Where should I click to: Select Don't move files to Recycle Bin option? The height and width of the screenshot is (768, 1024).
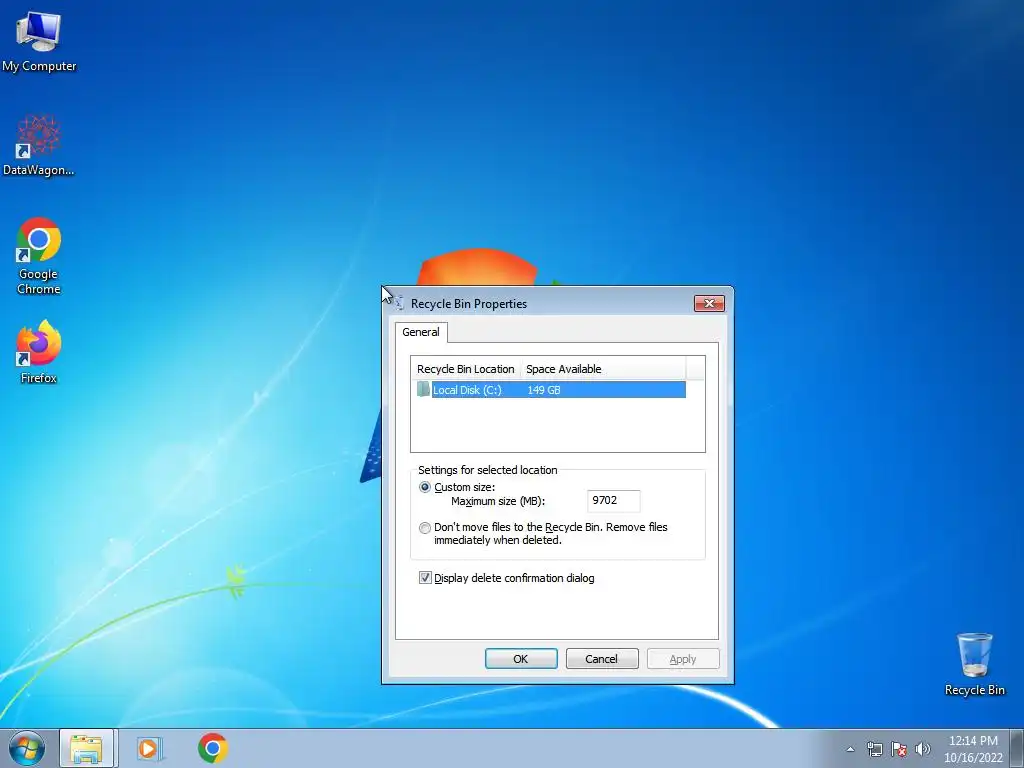(425, 528)
